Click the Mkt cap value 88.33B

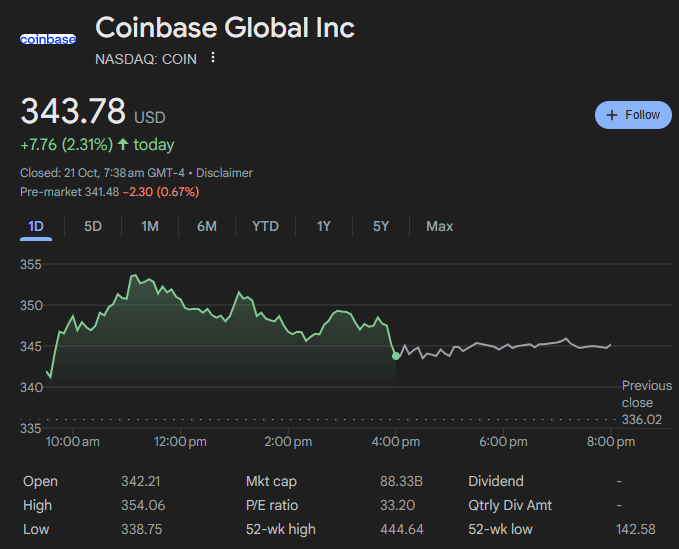401,481
